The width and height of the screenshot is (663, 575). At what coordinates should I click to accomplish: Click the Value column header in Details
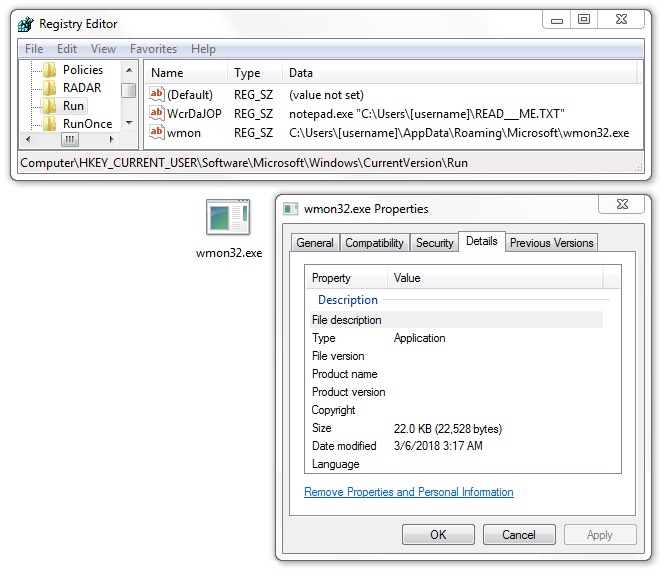[x=495, y=278]
